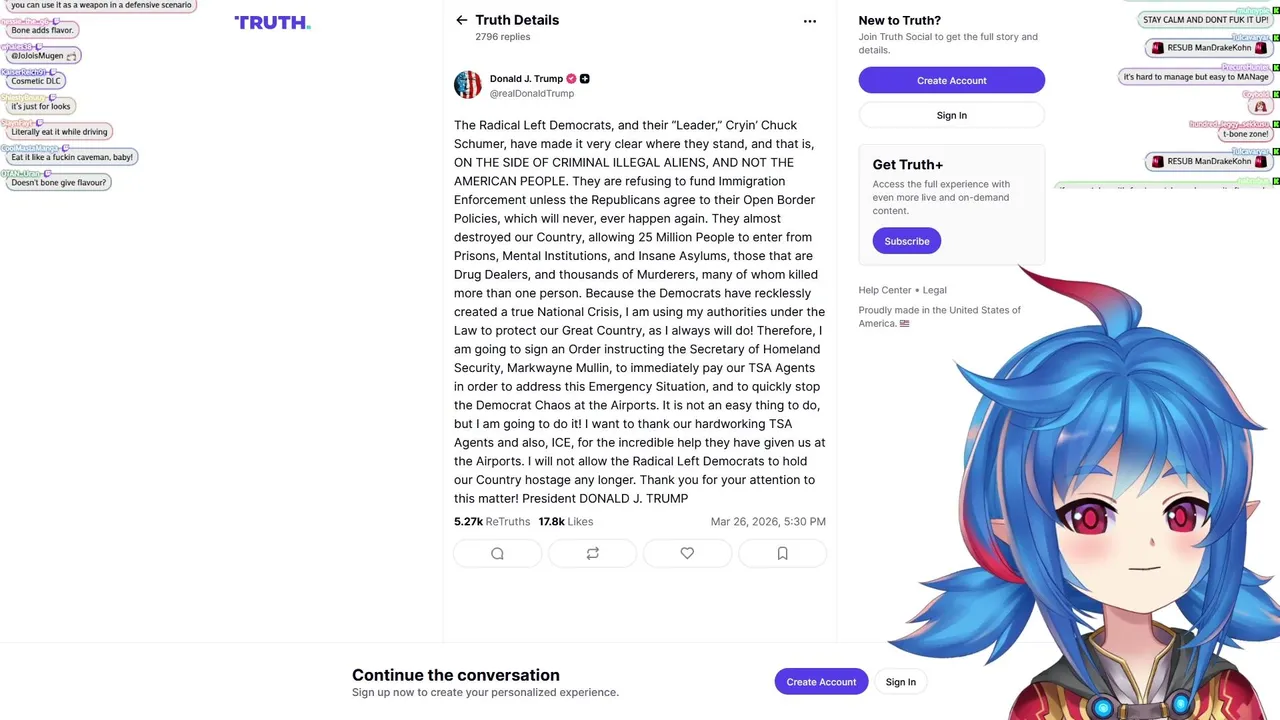Click the @realDonaldTrump handle
Screen dimensions: 1280x720
click(x=531, y=94)
